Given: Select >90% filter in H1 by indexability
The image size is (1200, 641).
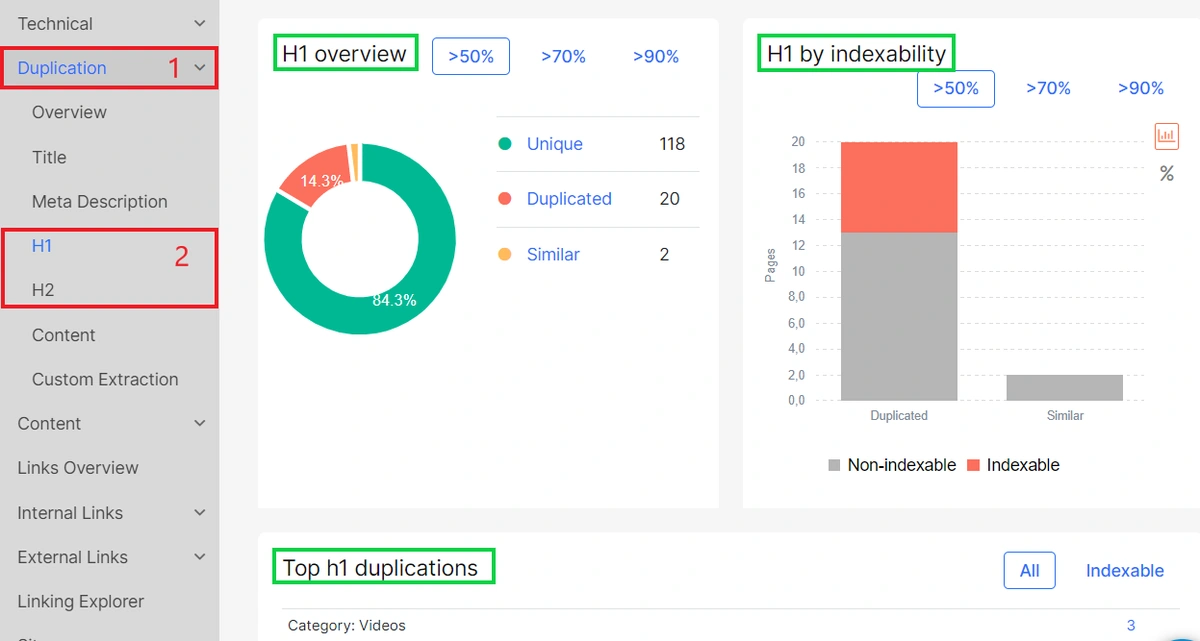Looking at the screenshot, I should 1140,88.
